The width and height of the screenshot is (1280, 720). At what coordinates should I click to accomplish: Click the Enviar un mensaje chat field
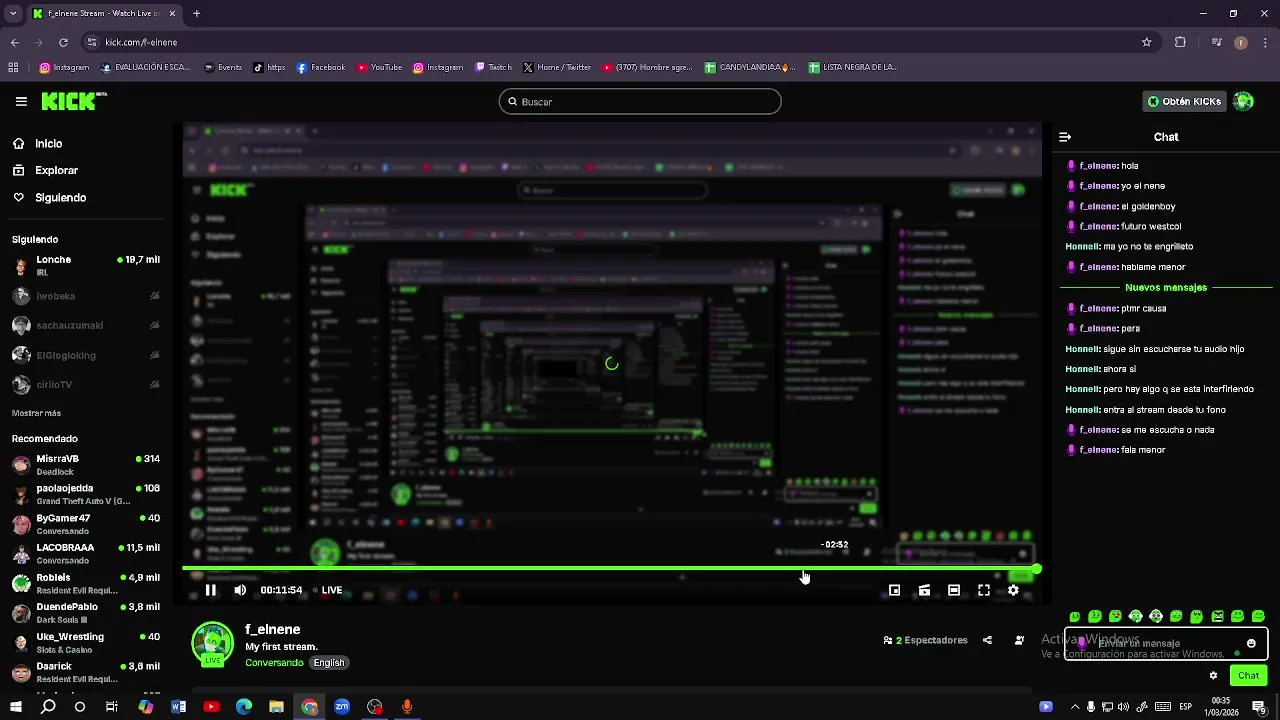coord(1165,643)
